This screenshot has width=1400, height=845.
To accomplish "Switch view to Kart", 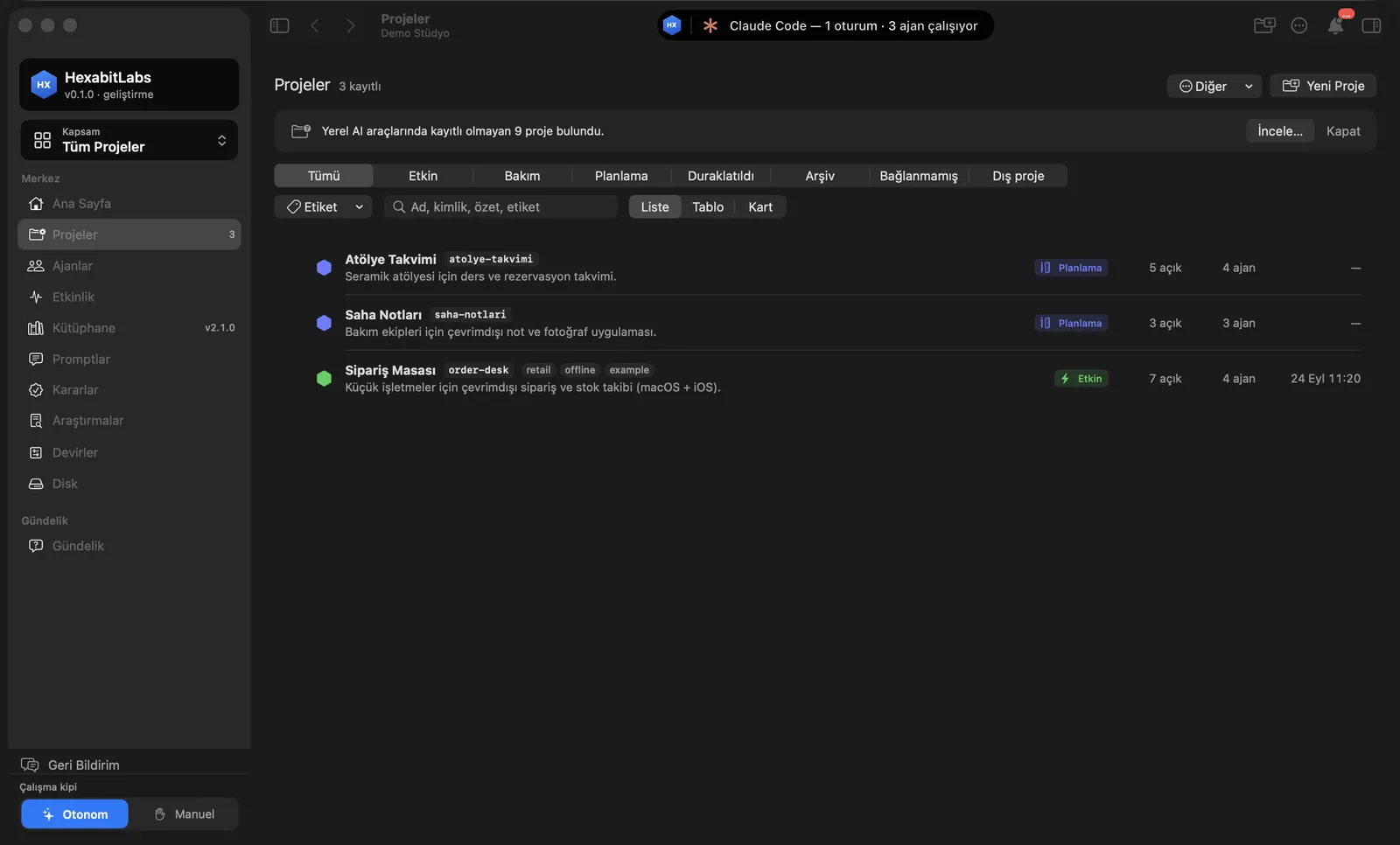I will [760, 207].
